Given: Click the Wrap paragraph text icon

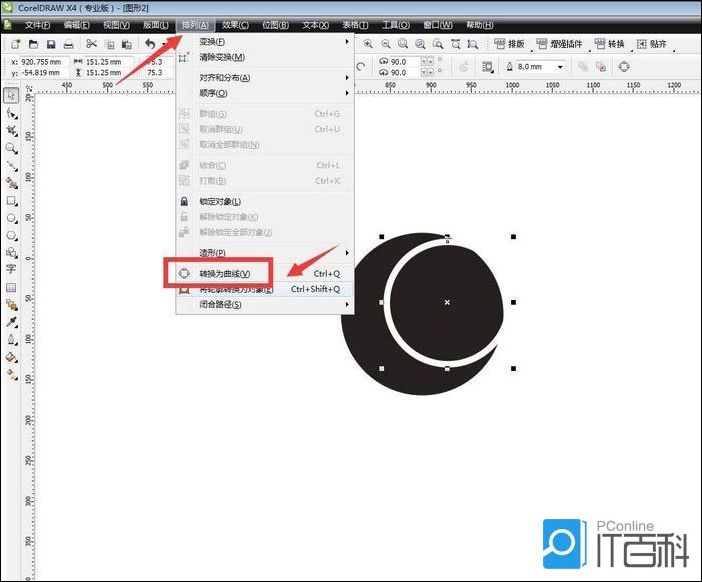Looking at the screenshot, I should click(487, 67).
